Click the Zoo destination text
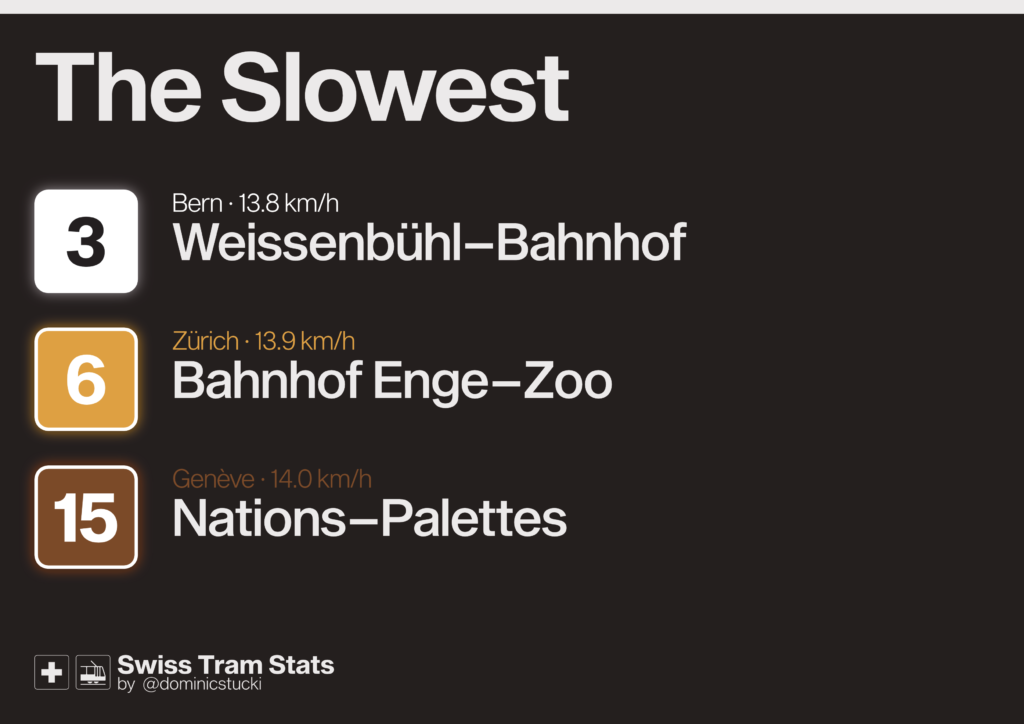Viewport: 1024px width, 724px height. (571, 382)
